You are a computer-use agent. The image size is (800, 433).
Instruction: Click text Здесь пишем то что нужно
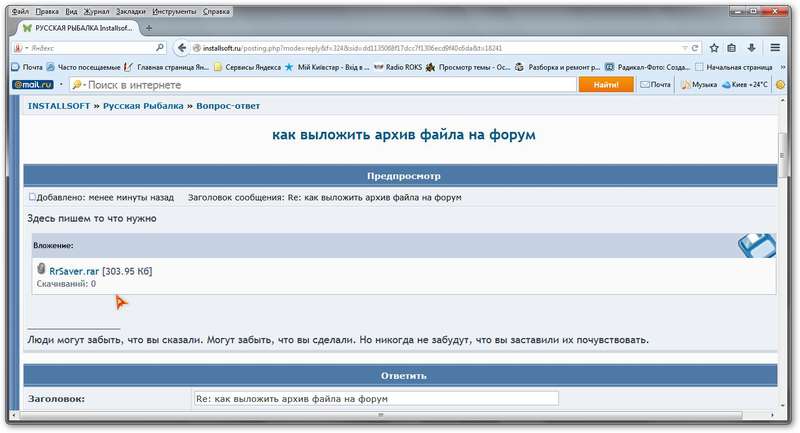(x=92, y=218)
